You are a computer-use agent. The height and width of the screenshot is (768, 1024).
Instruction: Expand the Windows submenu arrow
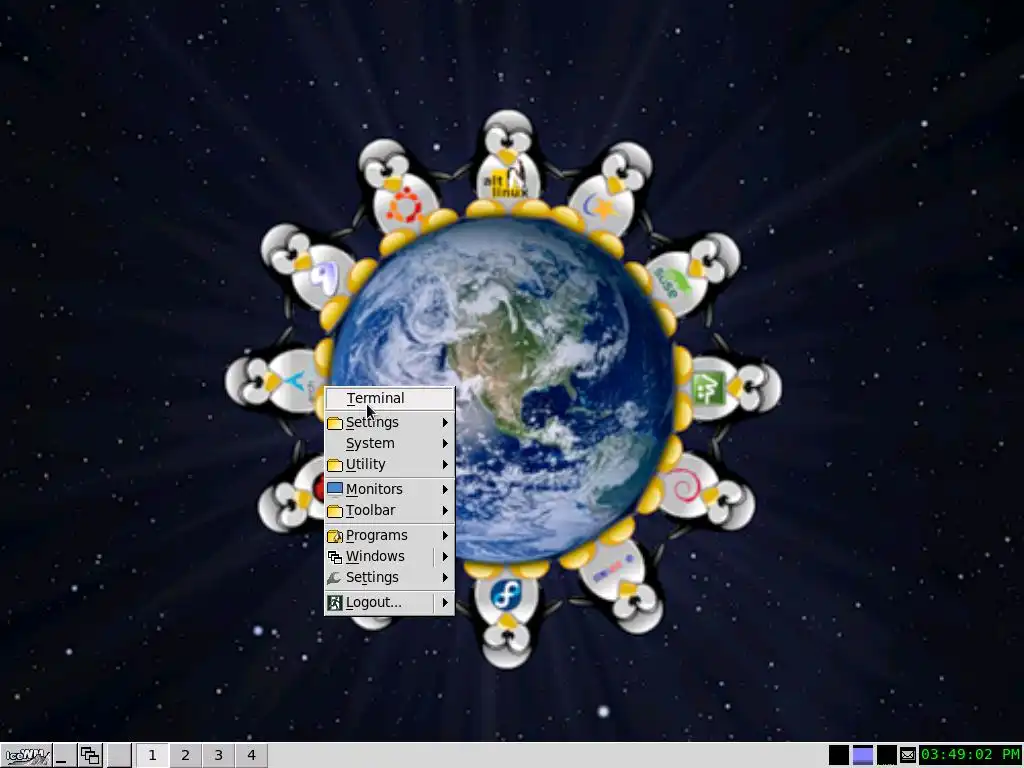pyautogui.click(x=445, y=556)
